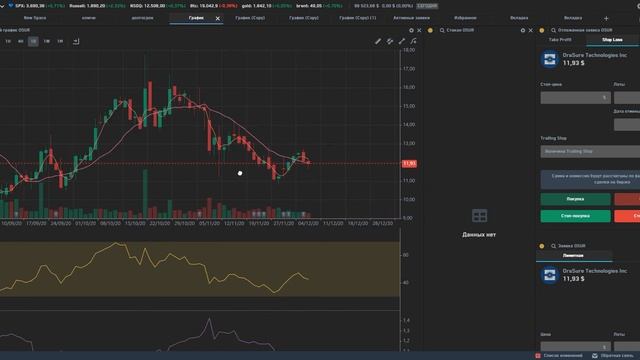Click the Btc ticker quote
This screenshot has height=360, width=640.
[x=214, y=6]
